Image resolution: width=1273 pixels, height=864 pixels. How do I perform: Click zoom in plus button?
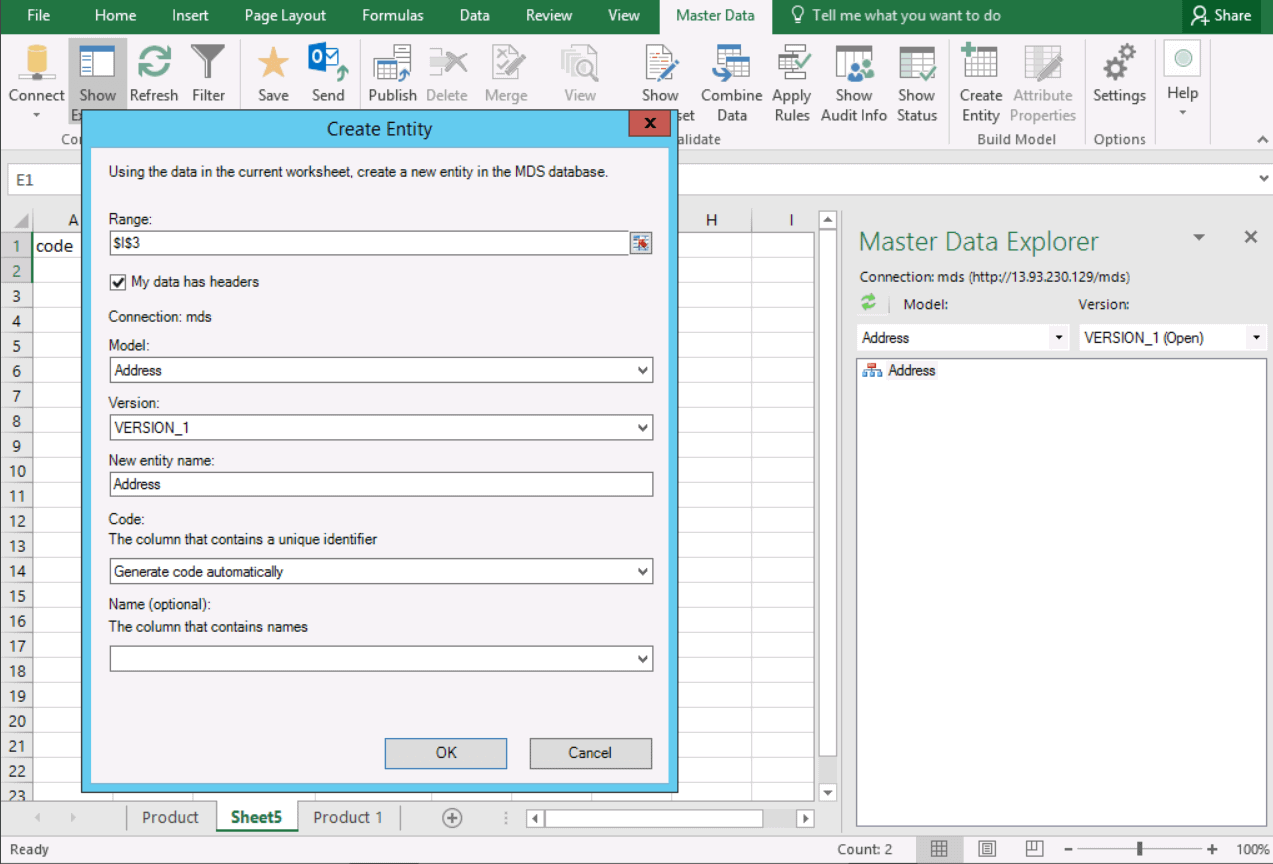(1211, 849)
